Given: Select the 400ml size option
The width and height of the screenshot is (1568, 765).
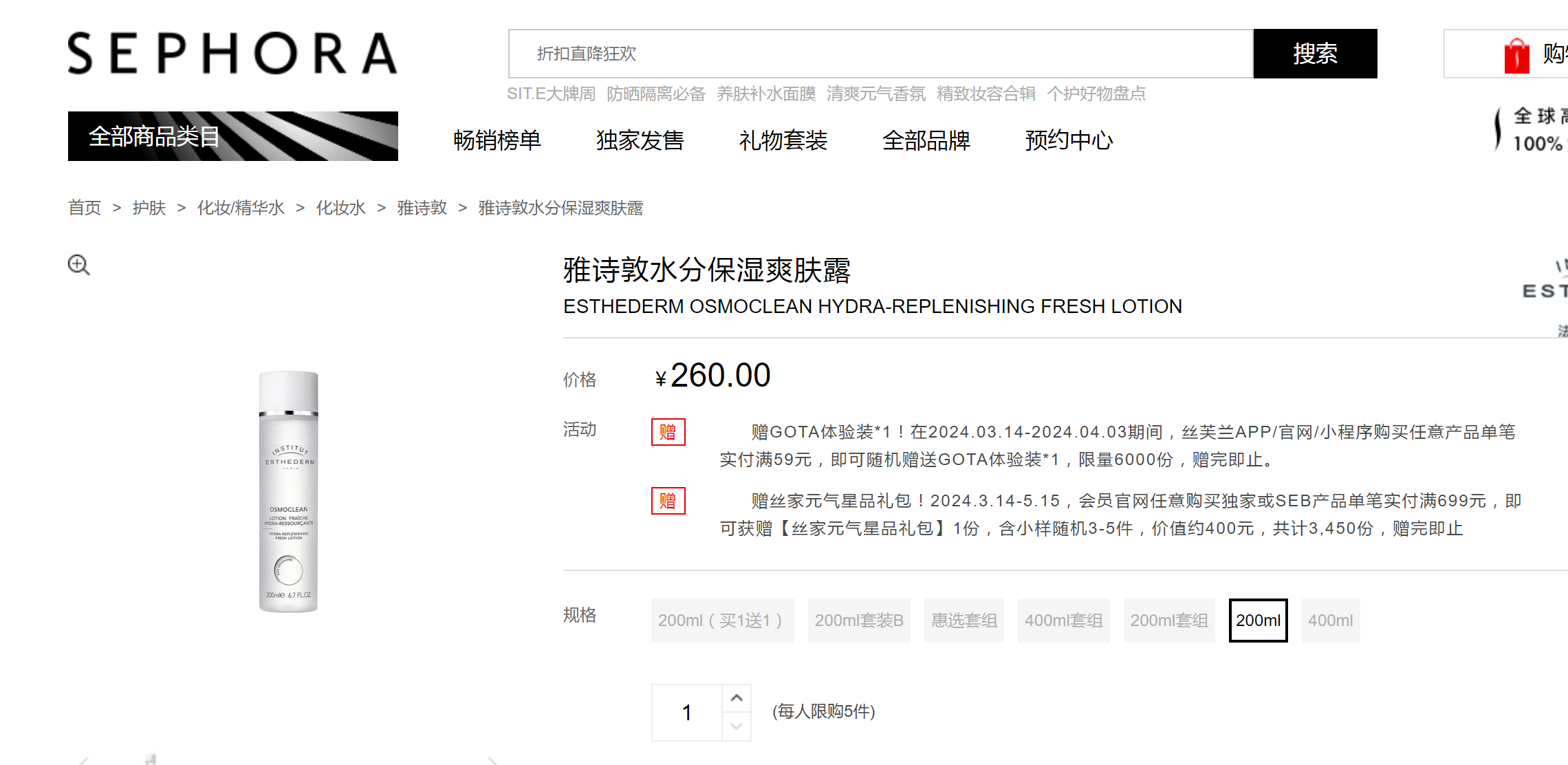Looking at the screenshot, I should click(x=1330, y=621).
